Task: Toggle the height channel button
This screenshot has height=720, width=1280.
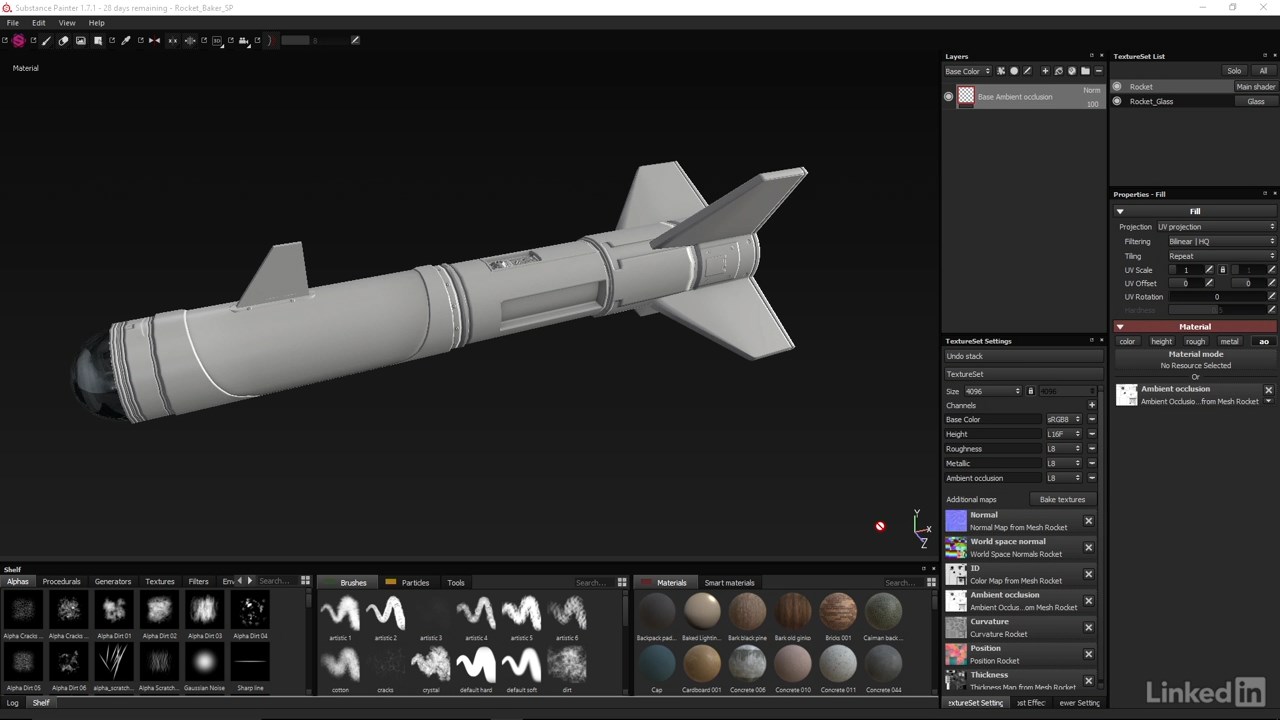Action: pos(1161,342)
